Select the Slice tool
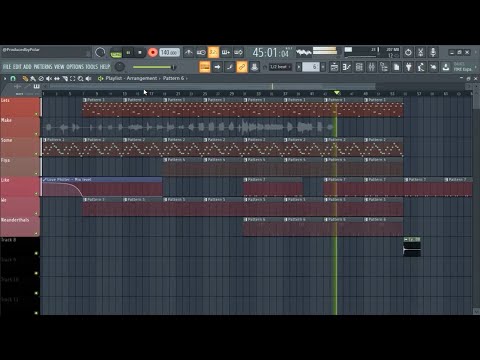The image size is (480, 360). coord(65,79)
